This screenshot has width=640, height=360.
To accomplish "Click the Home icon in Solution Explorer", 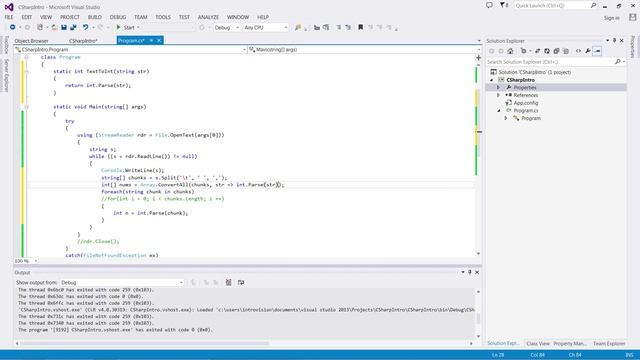I will (x=510, y=51).
